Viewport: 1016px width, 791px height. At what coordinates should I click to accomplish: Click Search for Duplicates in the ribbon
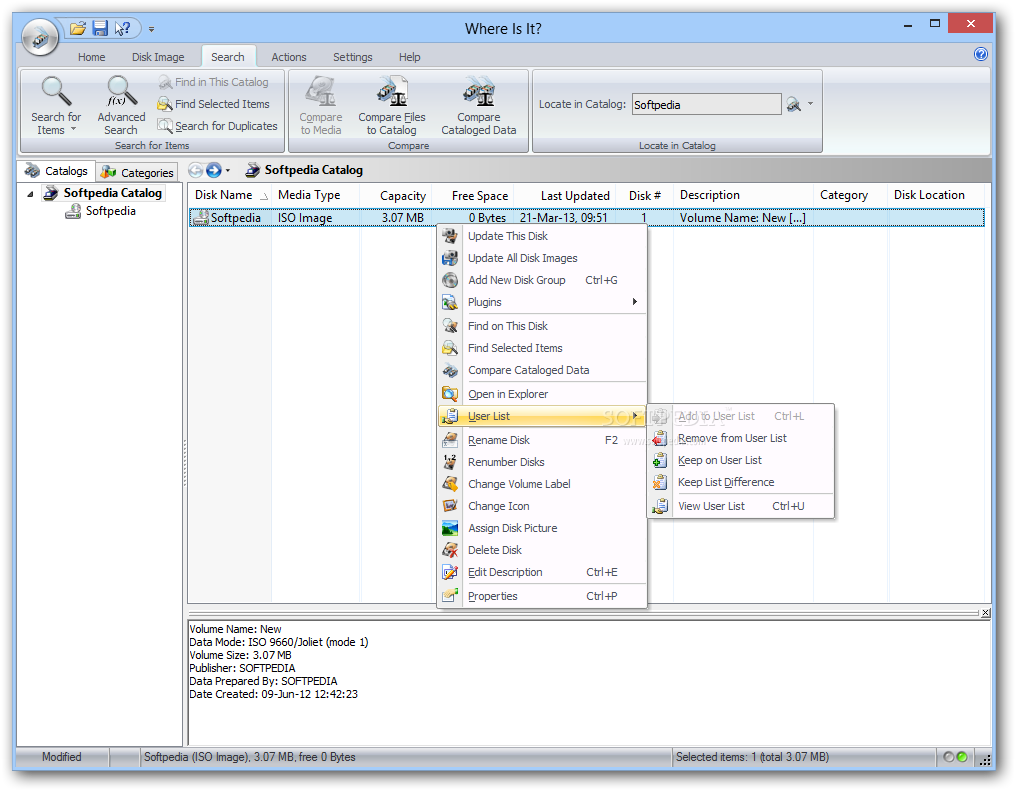click(x=218, y=126)
